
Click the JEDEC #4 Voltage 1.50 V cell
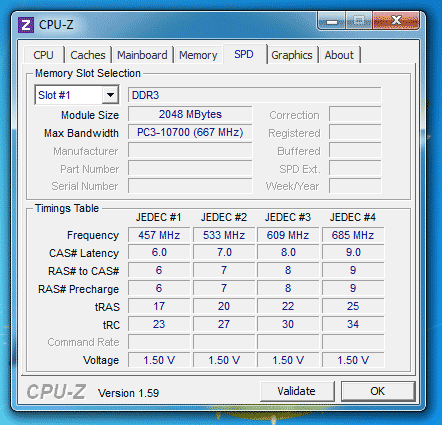(x=353, y=360)
